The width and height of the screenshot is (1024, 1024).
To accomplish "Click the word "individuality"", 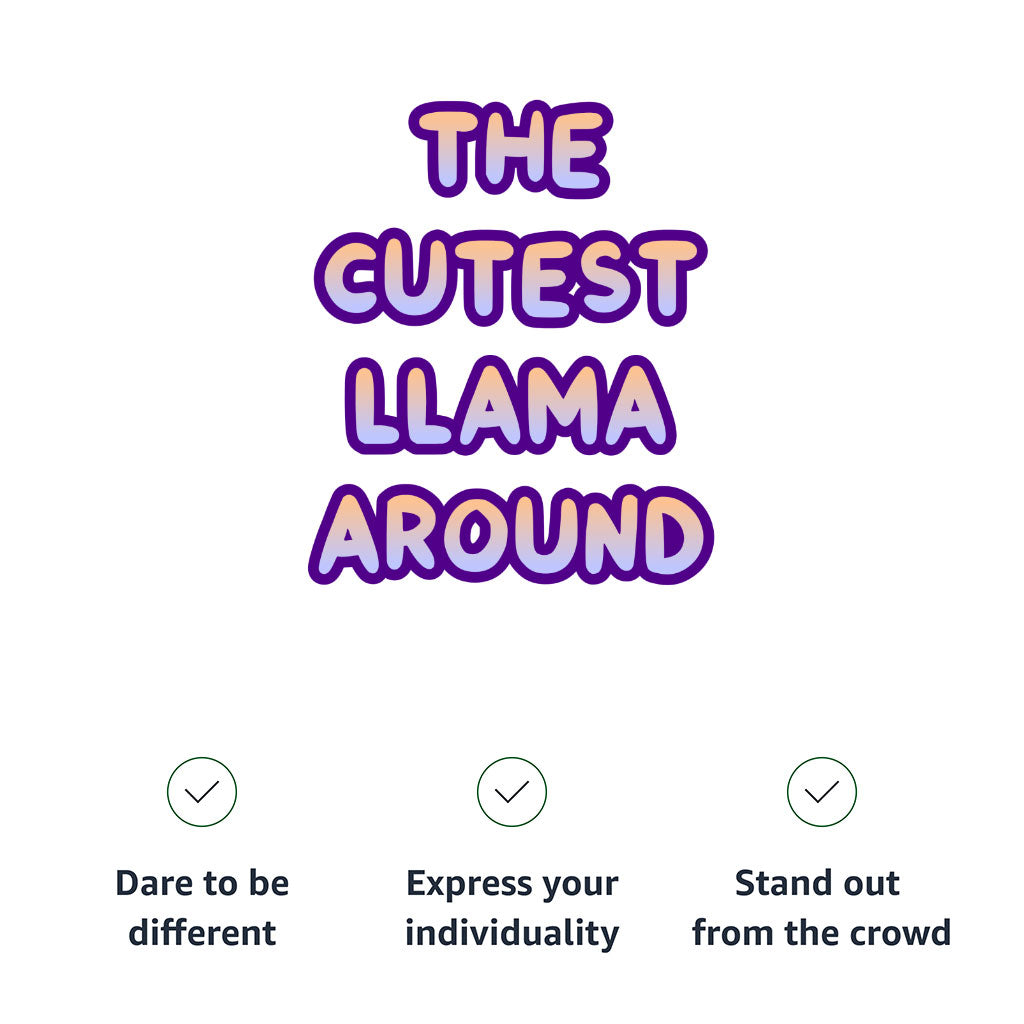I will pos(512,933).
